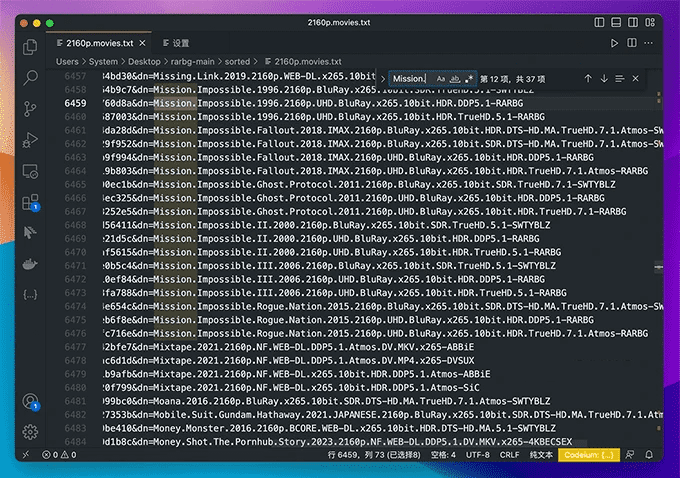680x478 pixels.
Task: Click inside the find input containing Mission.
Action: tap(410, 78)
